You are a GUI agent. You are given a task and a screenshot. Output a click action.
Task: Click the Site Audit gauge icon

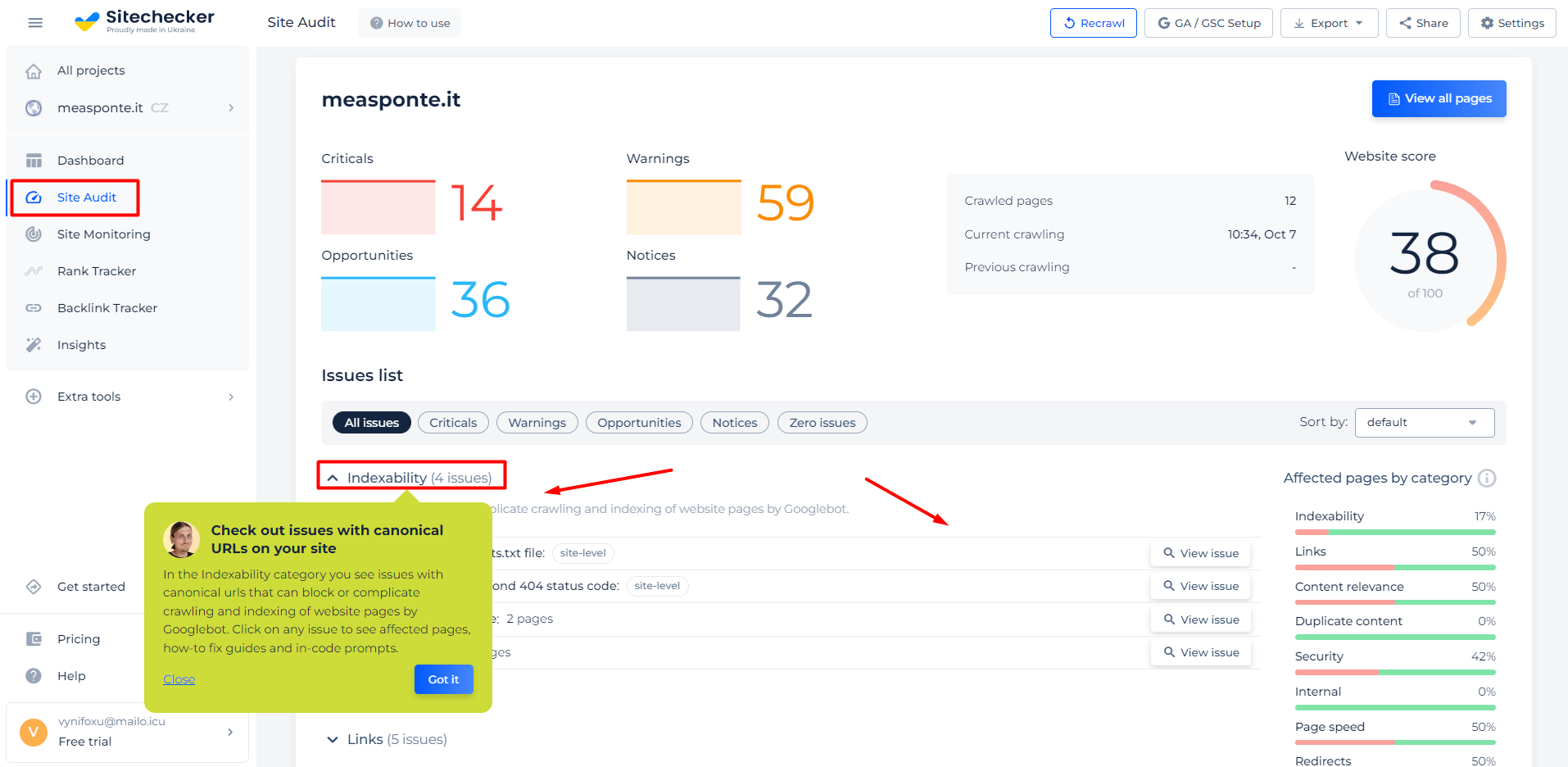coord(34,197)
